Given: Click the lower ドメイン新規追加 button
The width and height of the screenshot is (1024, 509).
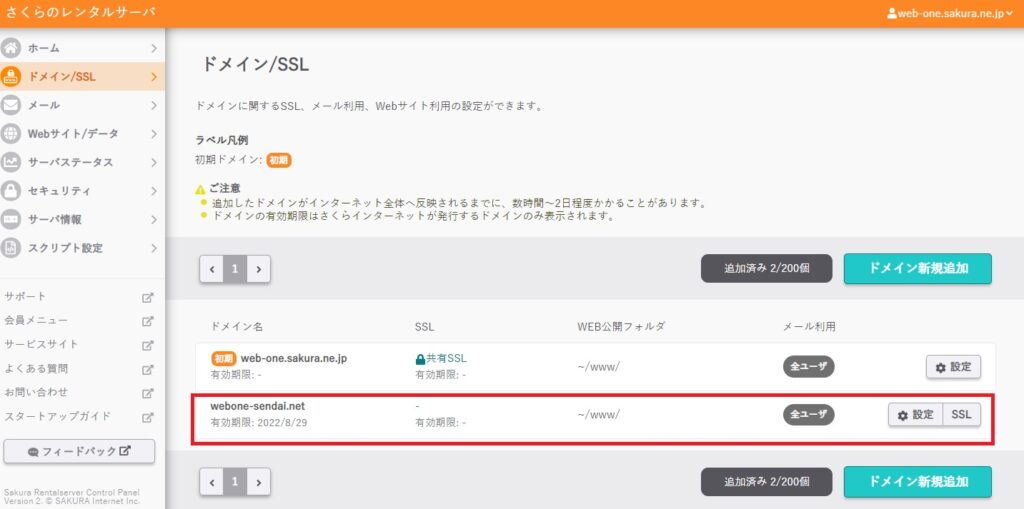Looking at the screenshot, I should pyautogui.click(x=918, y=482).
